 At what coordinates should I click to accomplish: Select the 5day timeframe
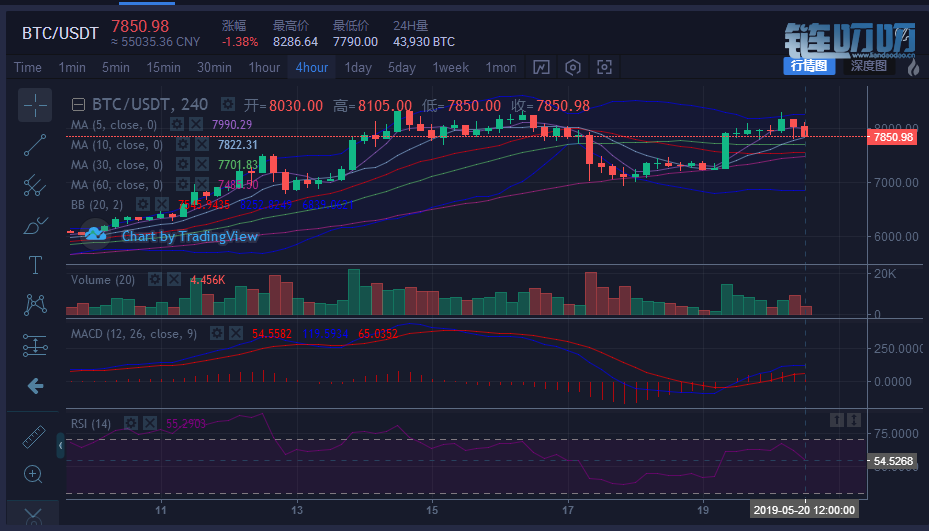point(402,67)
